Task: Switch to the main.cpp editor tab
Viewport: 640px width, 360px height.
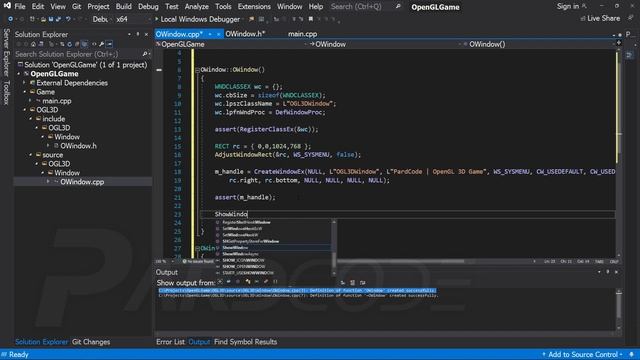Action: (x=302, y=34)
